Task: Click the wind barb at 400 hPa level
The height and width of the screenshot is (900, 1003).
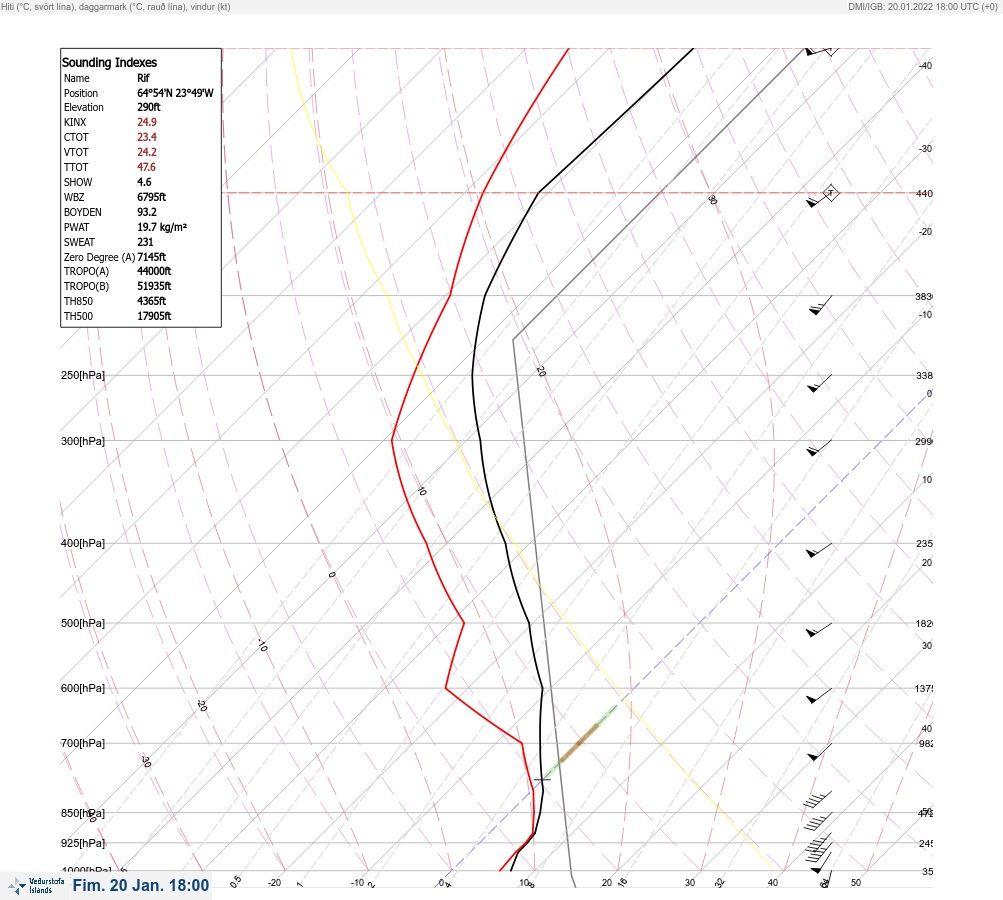Action: [819, 550]
